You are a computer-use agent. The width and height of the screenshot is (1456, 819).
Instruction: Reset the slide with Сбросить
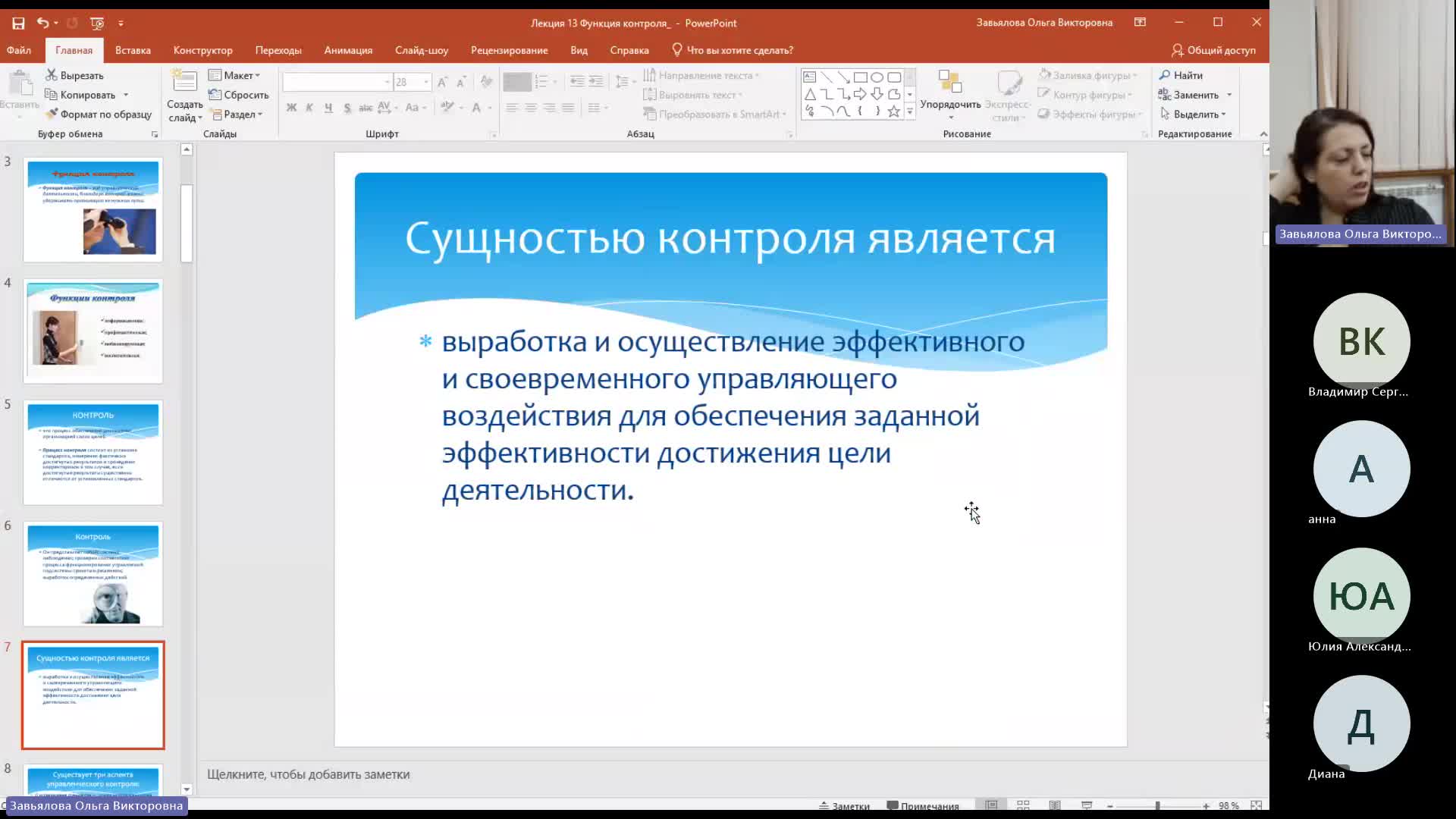point(239,95)
